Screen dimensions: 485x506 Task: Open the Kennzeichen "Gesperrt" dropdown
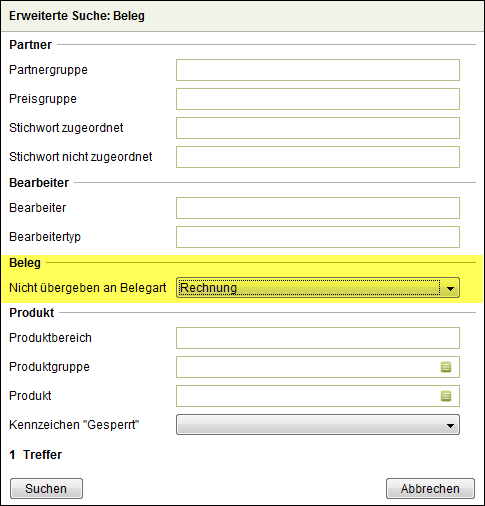coord(318,425)
